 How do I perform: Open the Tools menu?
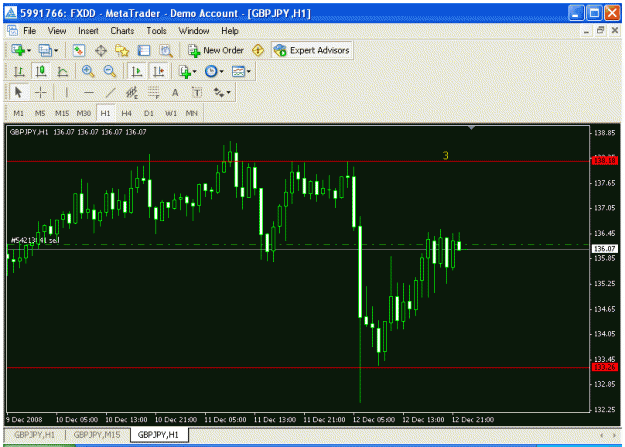click(156, 31)
